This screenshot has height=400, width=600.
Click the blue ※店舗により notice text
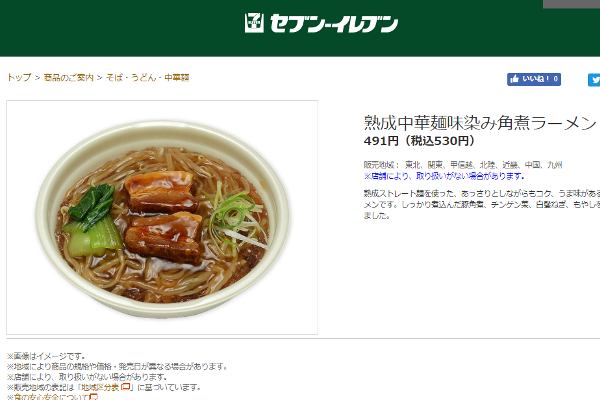444,176
